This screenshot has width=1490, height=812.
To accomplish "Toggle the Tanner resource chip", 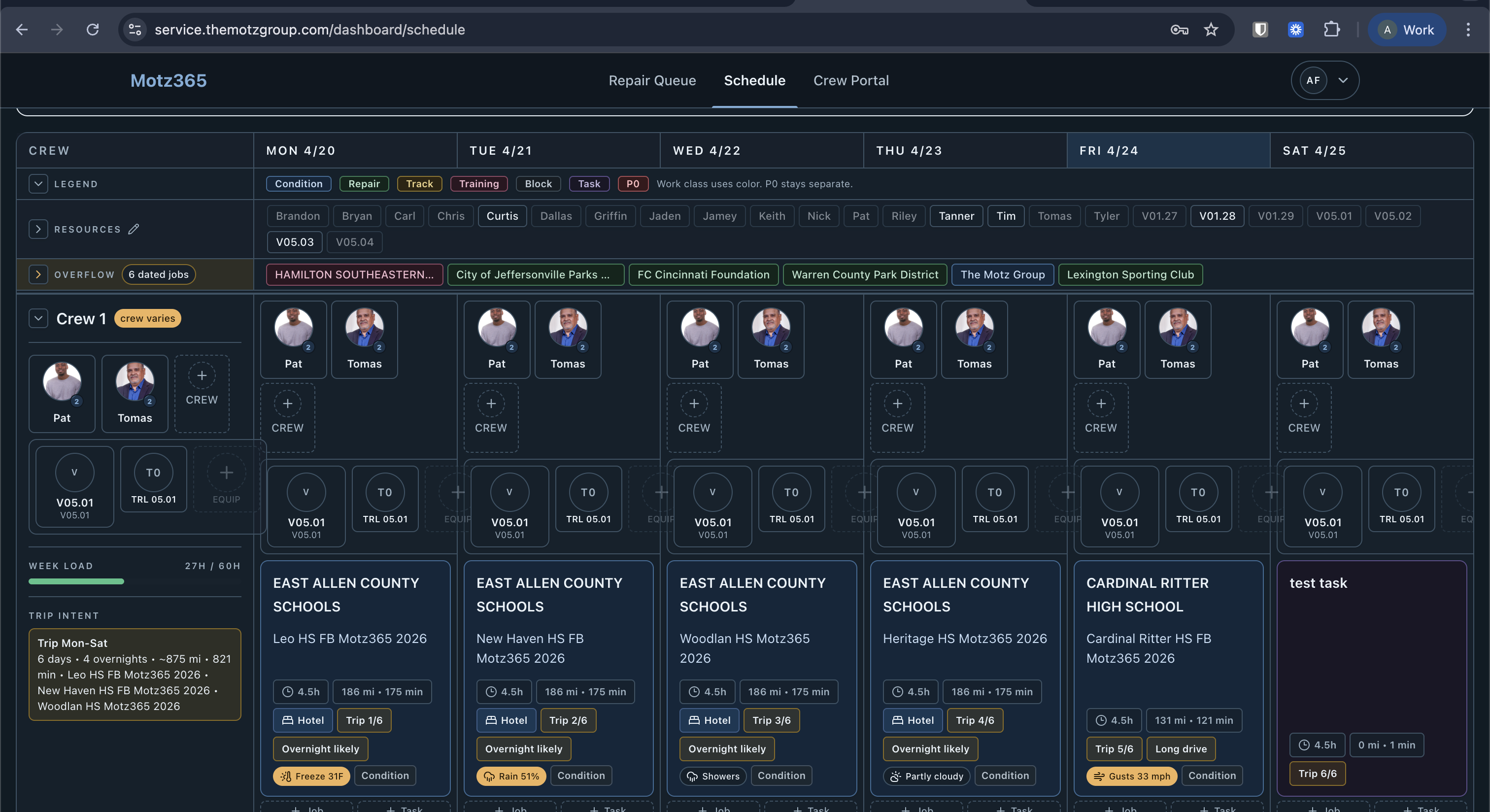I will [956, 216].
